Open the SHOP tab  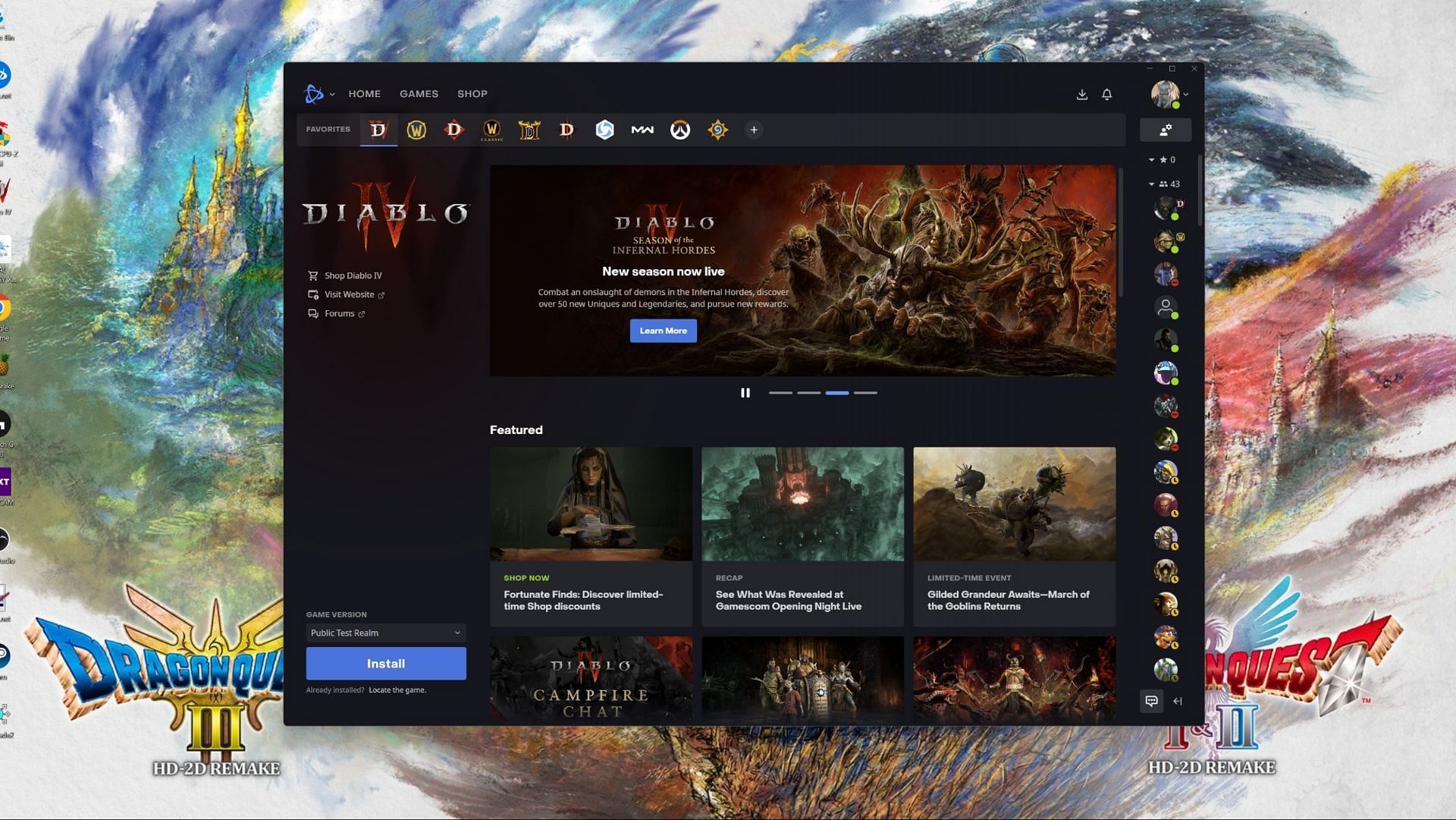(472, 94)
